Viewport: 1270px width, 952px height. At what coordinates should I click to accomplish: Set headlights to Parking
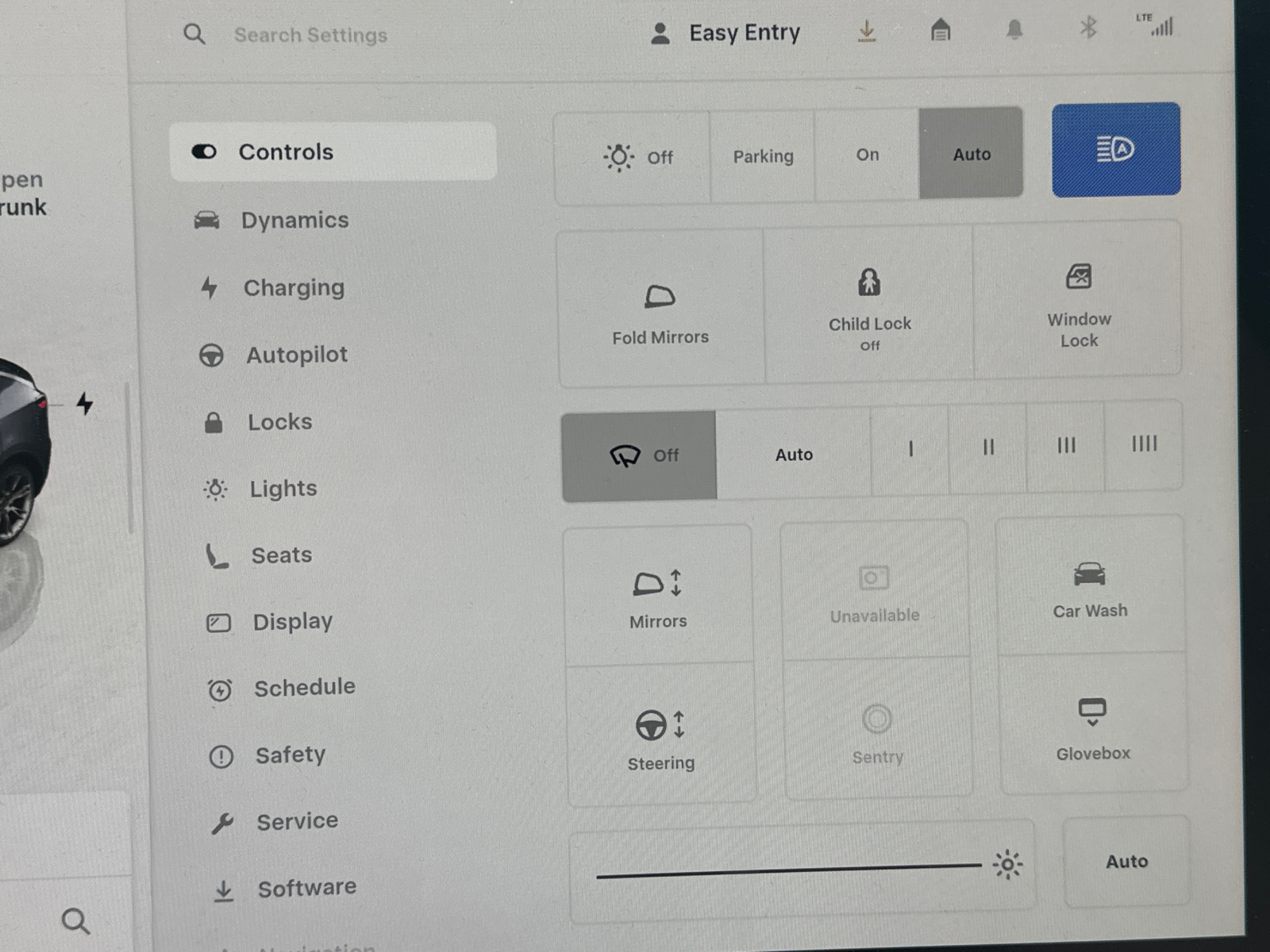click(763, 155)
